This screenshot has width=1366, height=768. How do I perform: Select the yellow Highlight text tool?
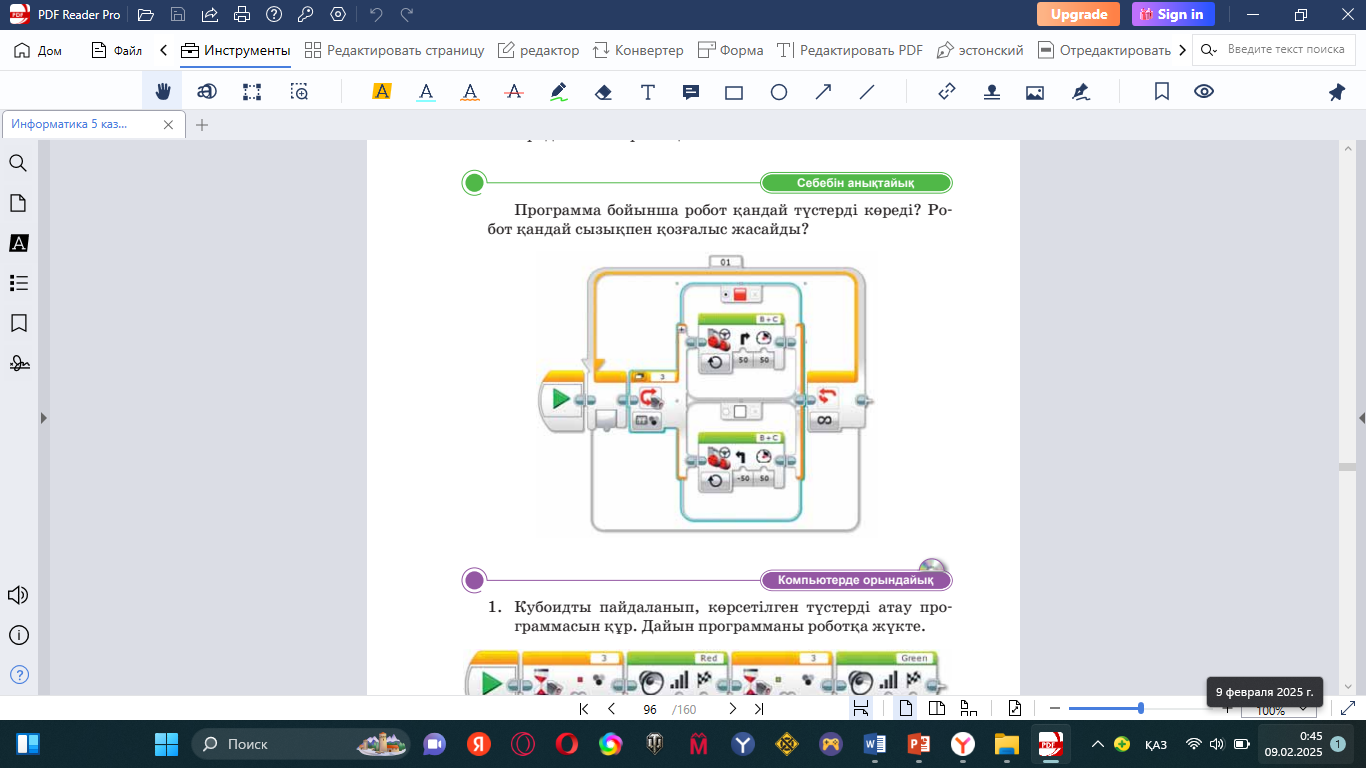point(381,92)
